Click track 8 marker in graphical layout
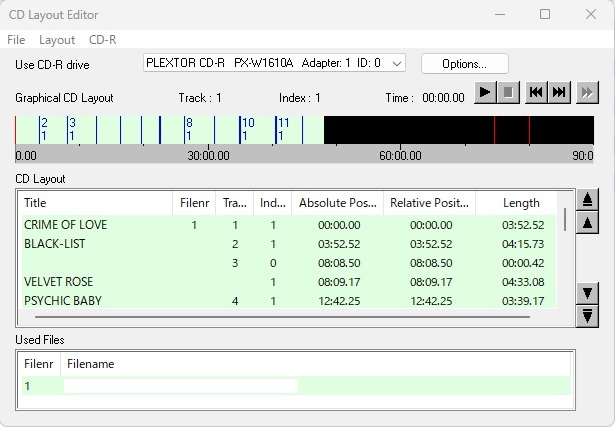The image size is (615, 427). pos(188,129)
